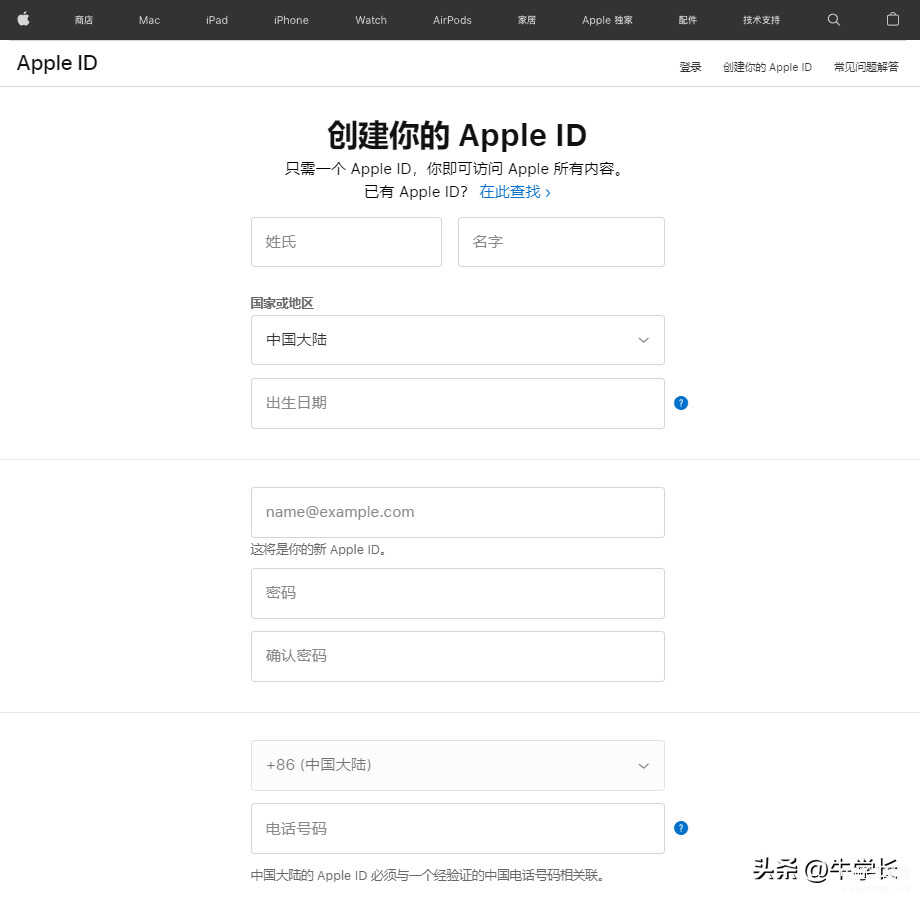Screen dimensions: 920x902
Task: Select the name@example.com email field
Action: (x=457, y=512)
